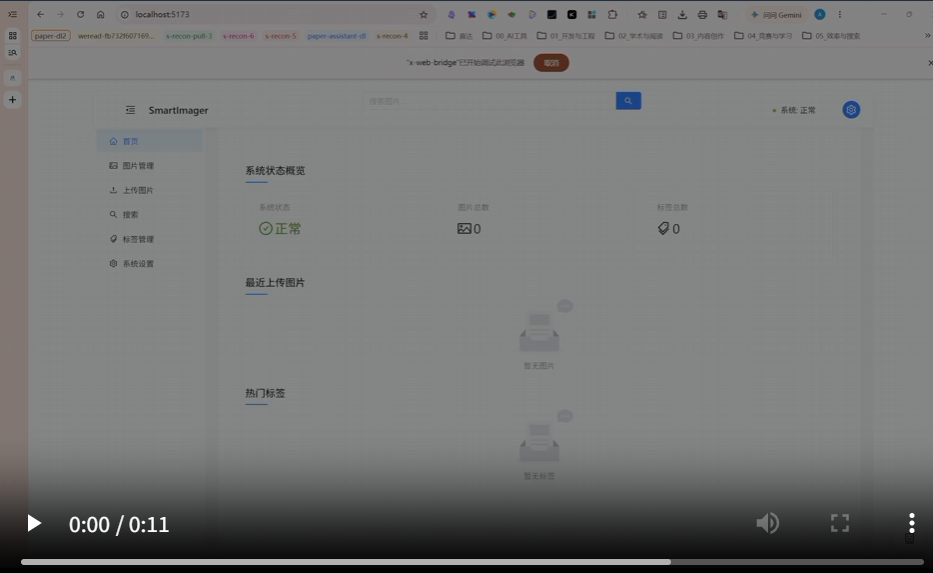Open the 04_竞赛与学习 bookmark folder
The image size is (933, 573).
pos(763,36)
